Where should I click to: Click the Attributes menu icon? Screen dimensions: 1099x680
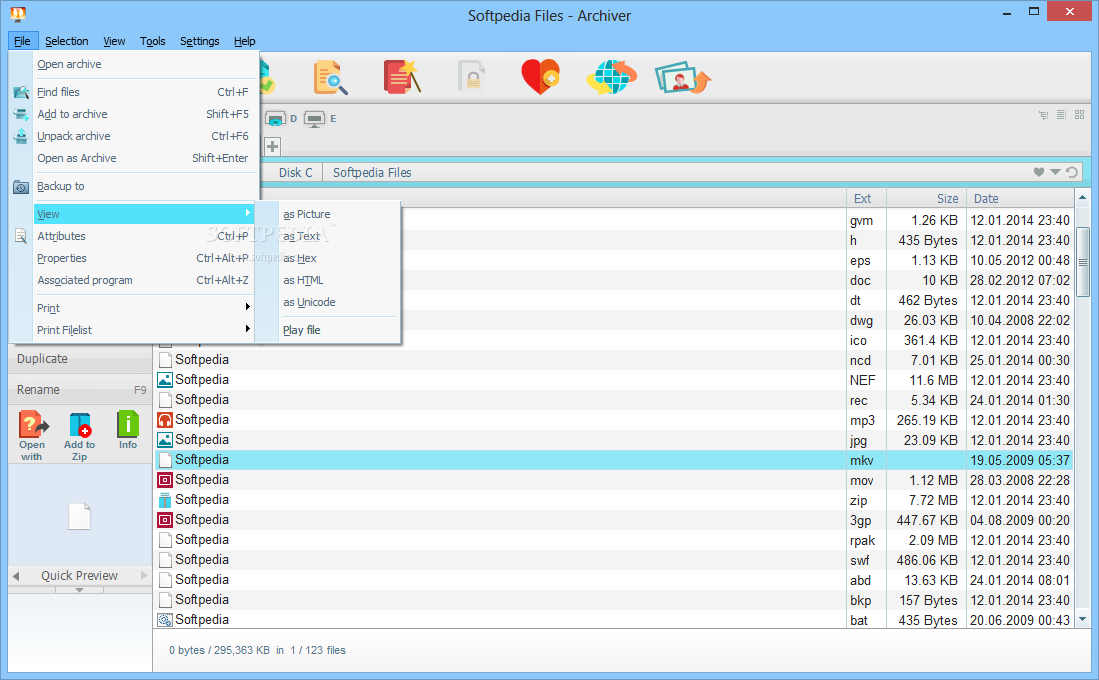click(x=21, y=236)
